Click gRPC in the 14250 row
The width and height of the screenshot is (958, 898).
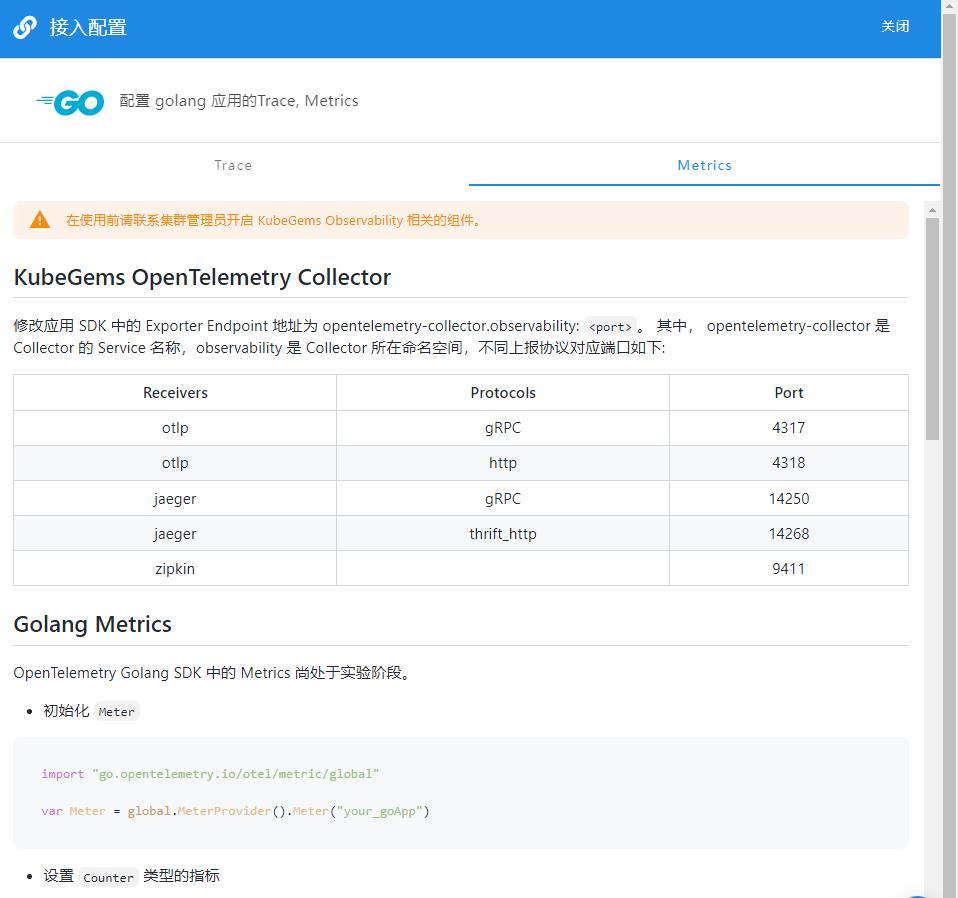503,498
